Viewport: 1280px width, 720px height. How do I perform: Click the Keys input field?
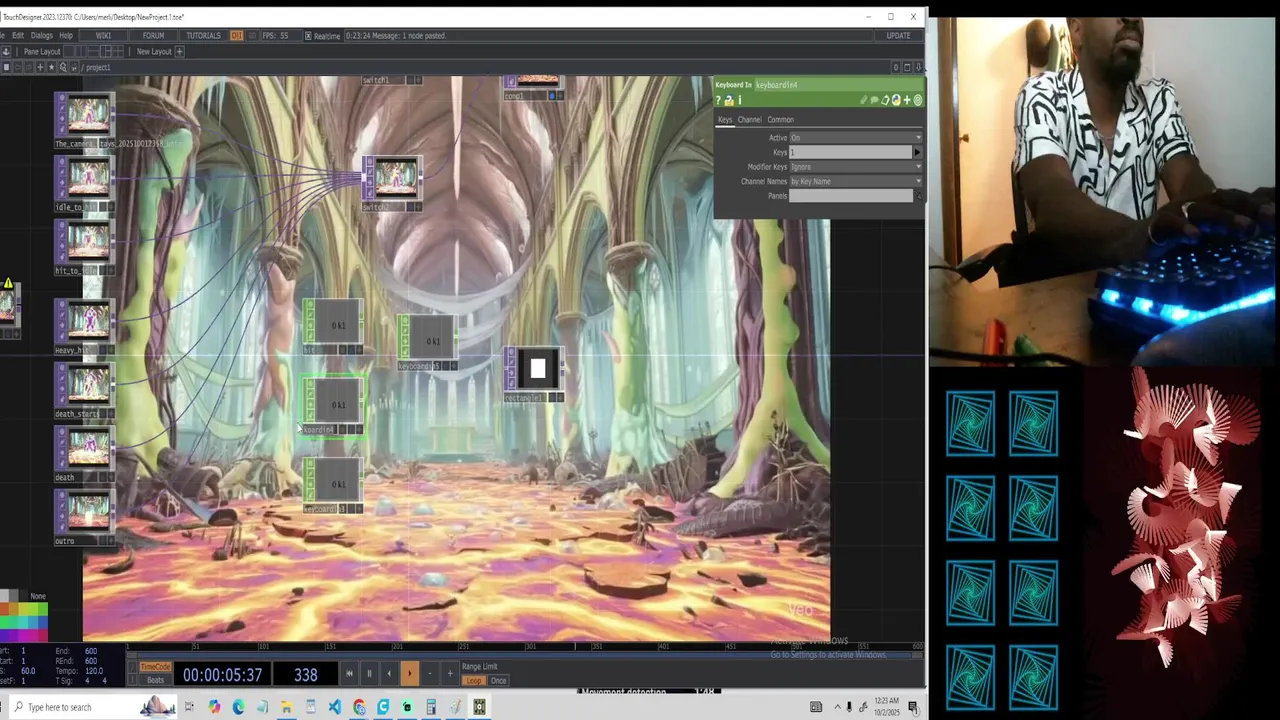(x=850, y=152)
